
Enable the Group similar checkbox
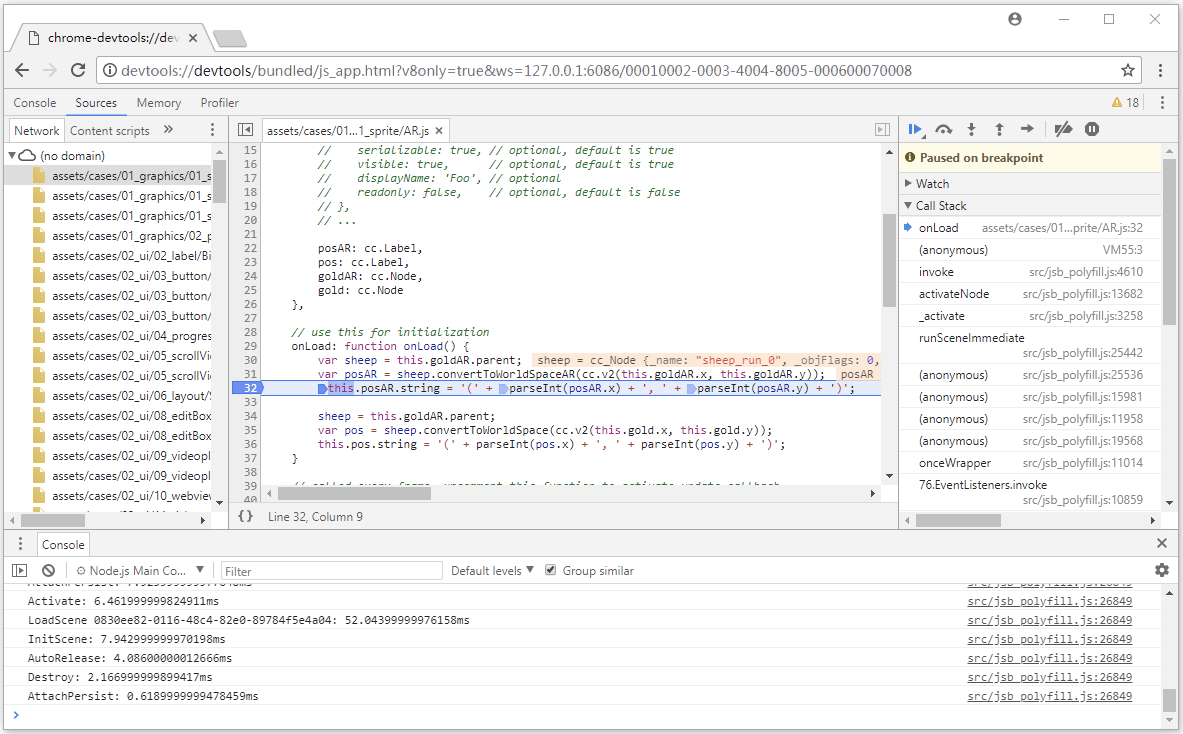tap(550, 570)
